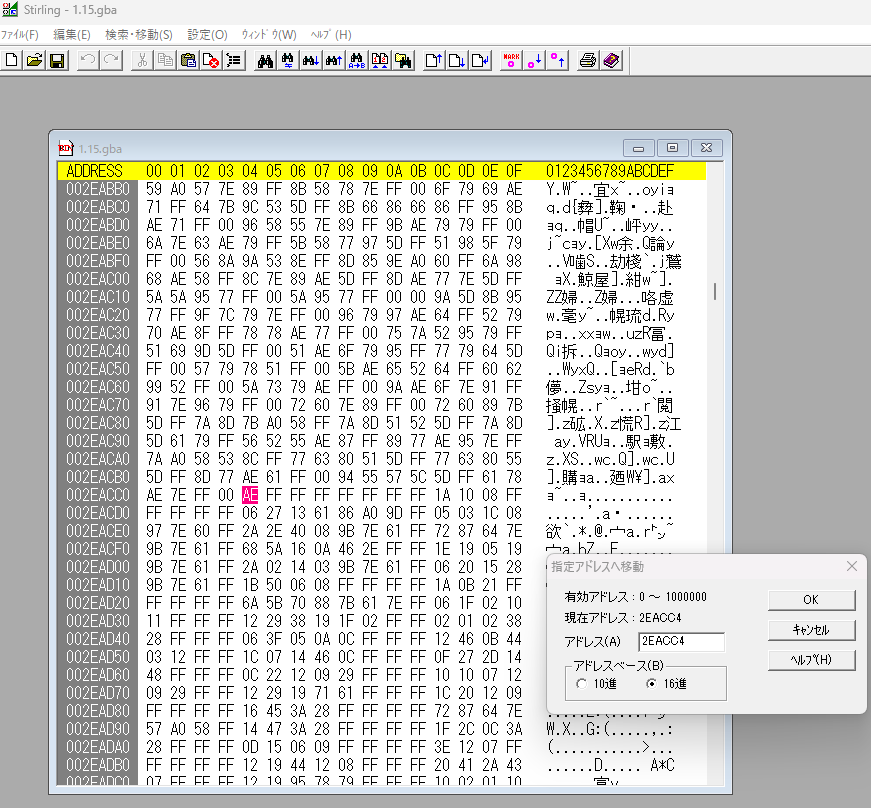Image resolution: width=871 pixels, height=808 pixels.
Task: Open the 編集(E) menu
Action: coord(72,34)
